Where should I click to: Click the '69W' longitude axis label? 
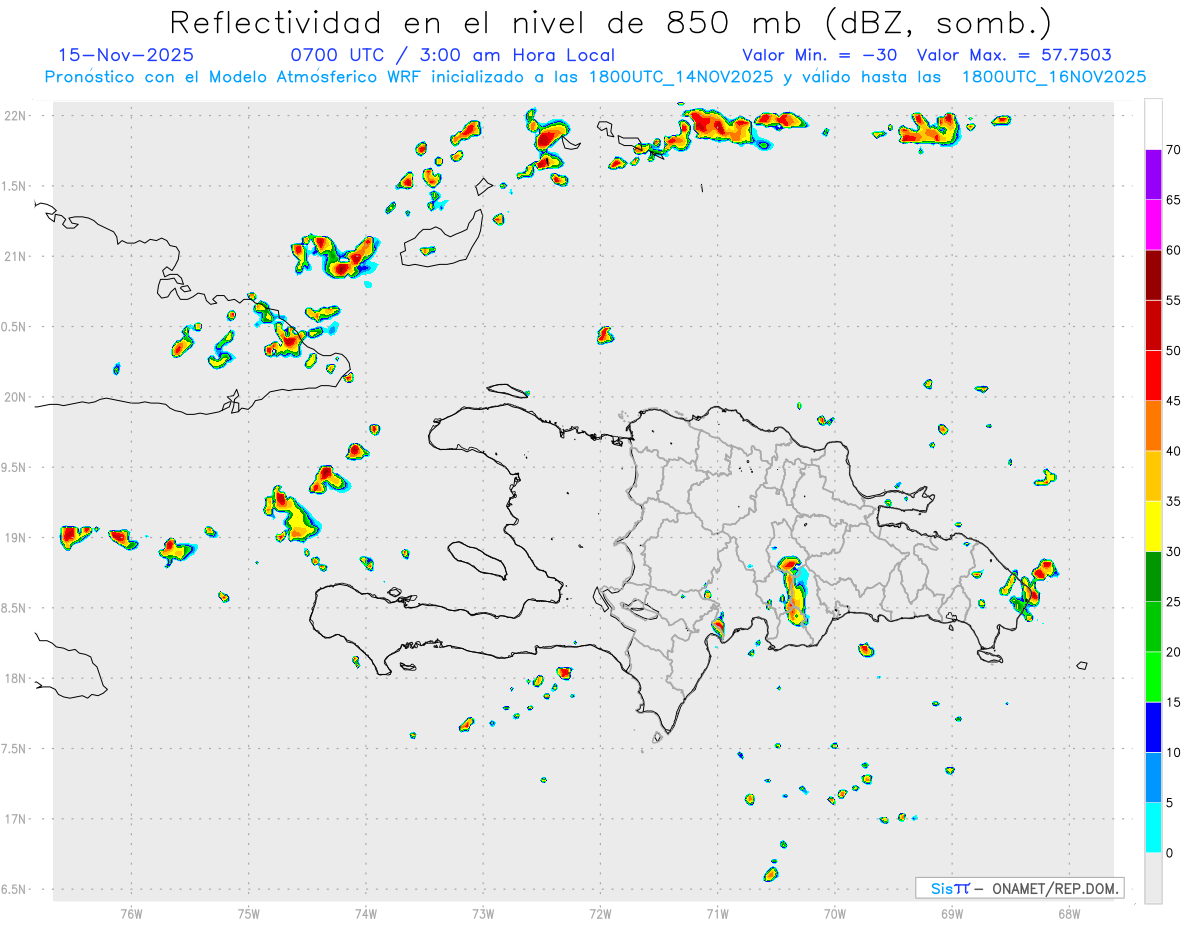click(952, 914)
